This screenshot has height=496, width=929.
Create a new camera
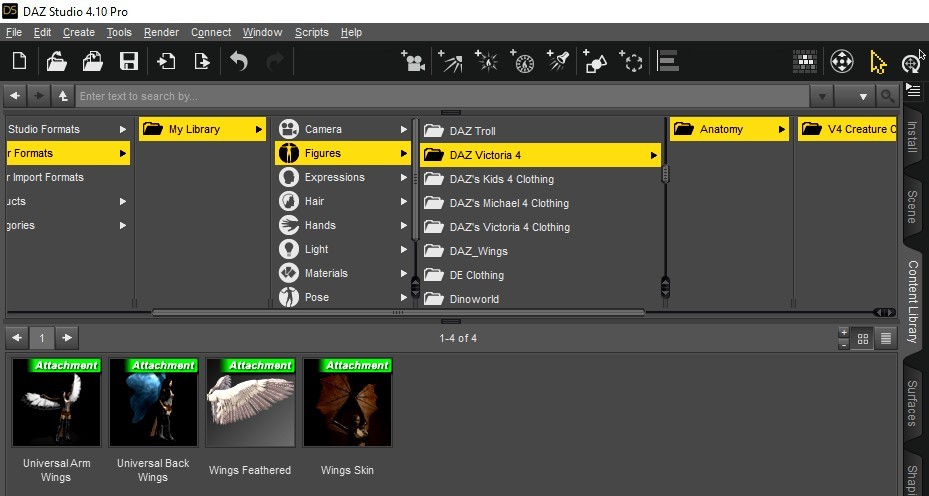tap(412, 61)
